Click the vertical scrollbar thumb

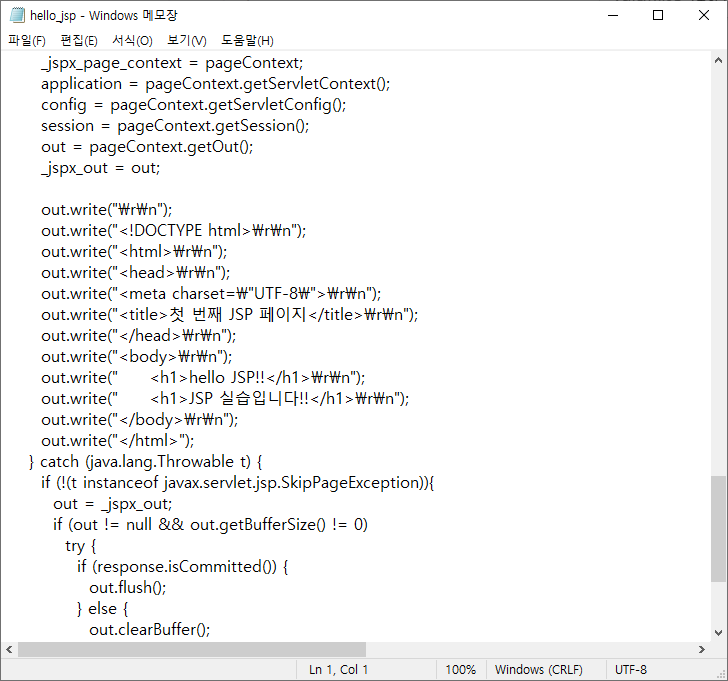tap(718, 529)
